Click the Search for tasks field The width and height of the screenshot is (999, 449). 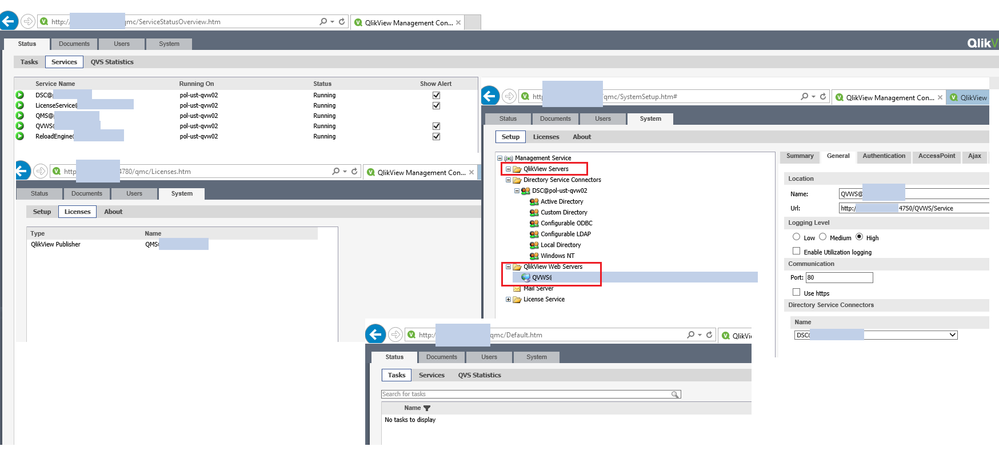530,394
